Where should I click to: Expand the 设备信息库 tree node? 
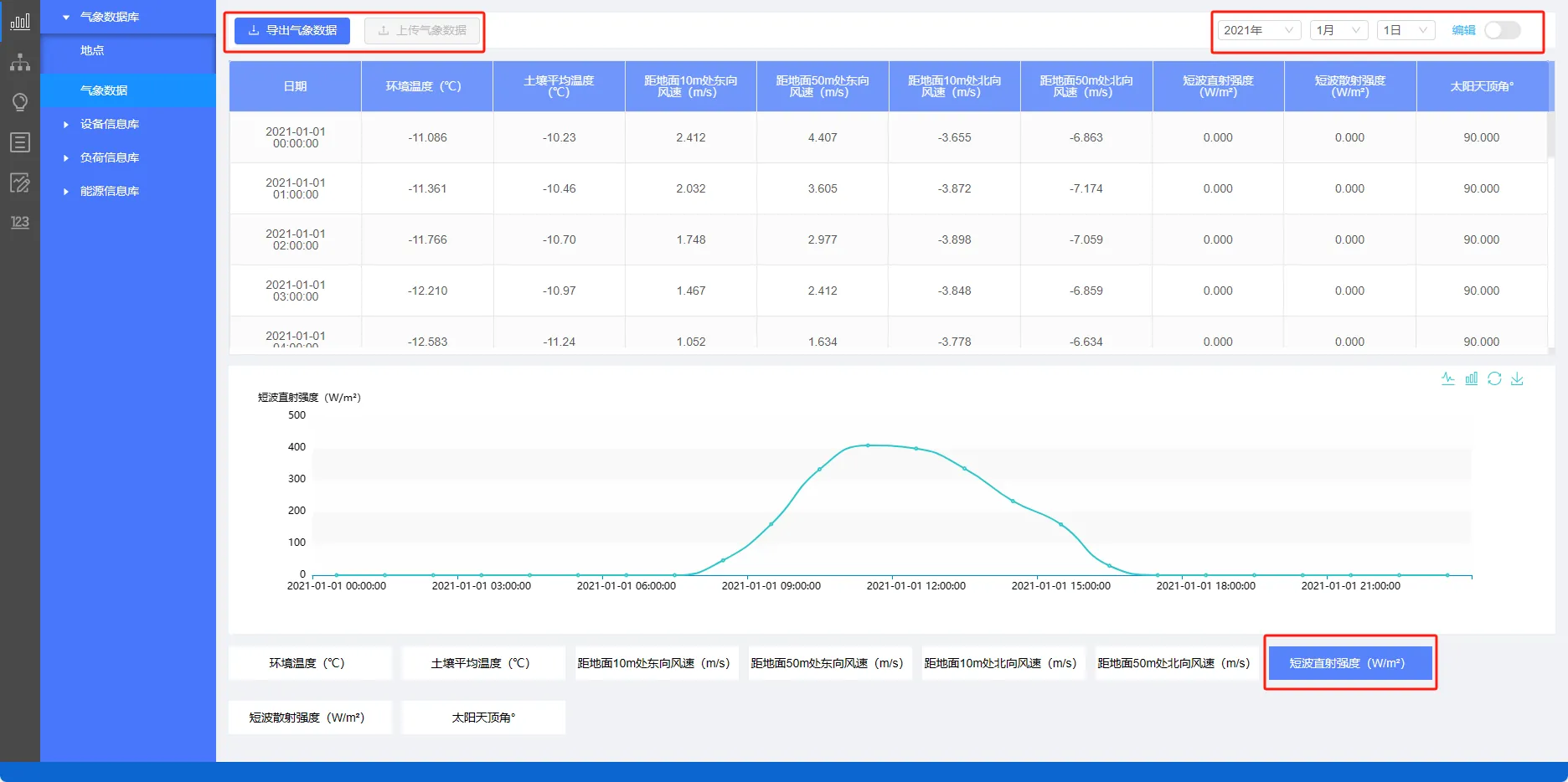click(66, 124)
